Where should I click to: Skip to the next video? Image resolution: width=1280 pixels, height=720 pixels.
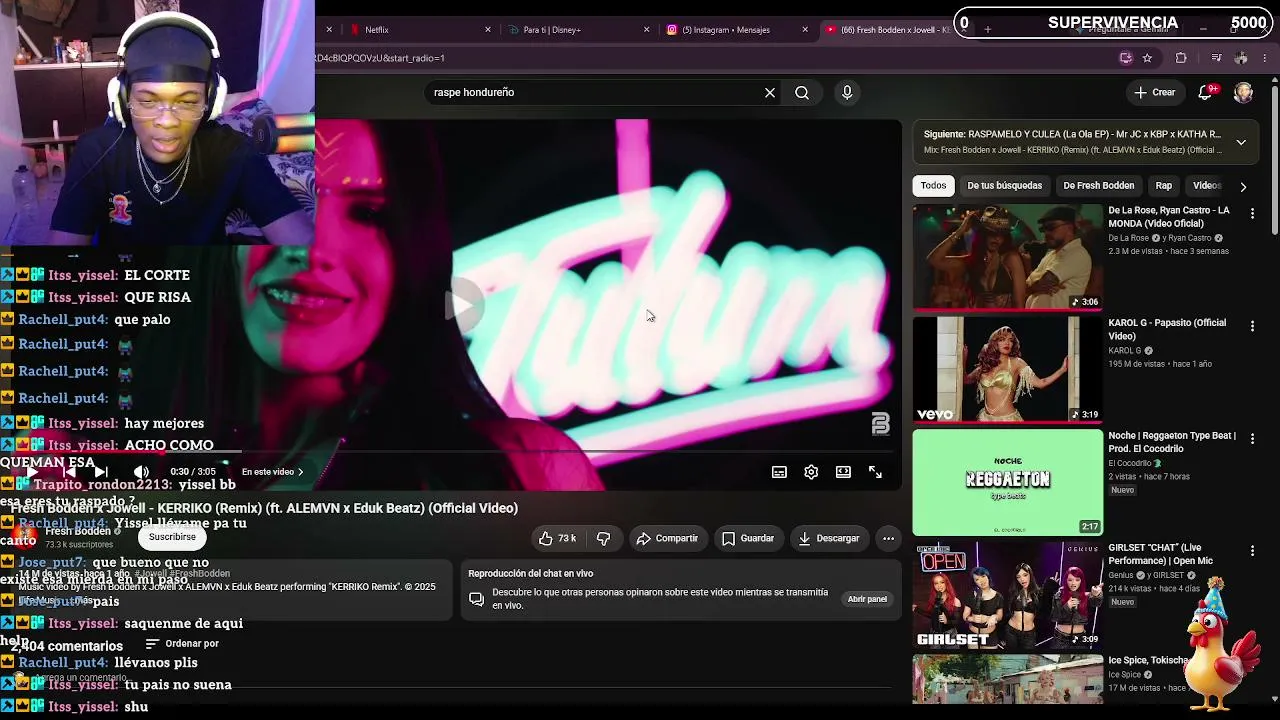[x=101, y=472]
